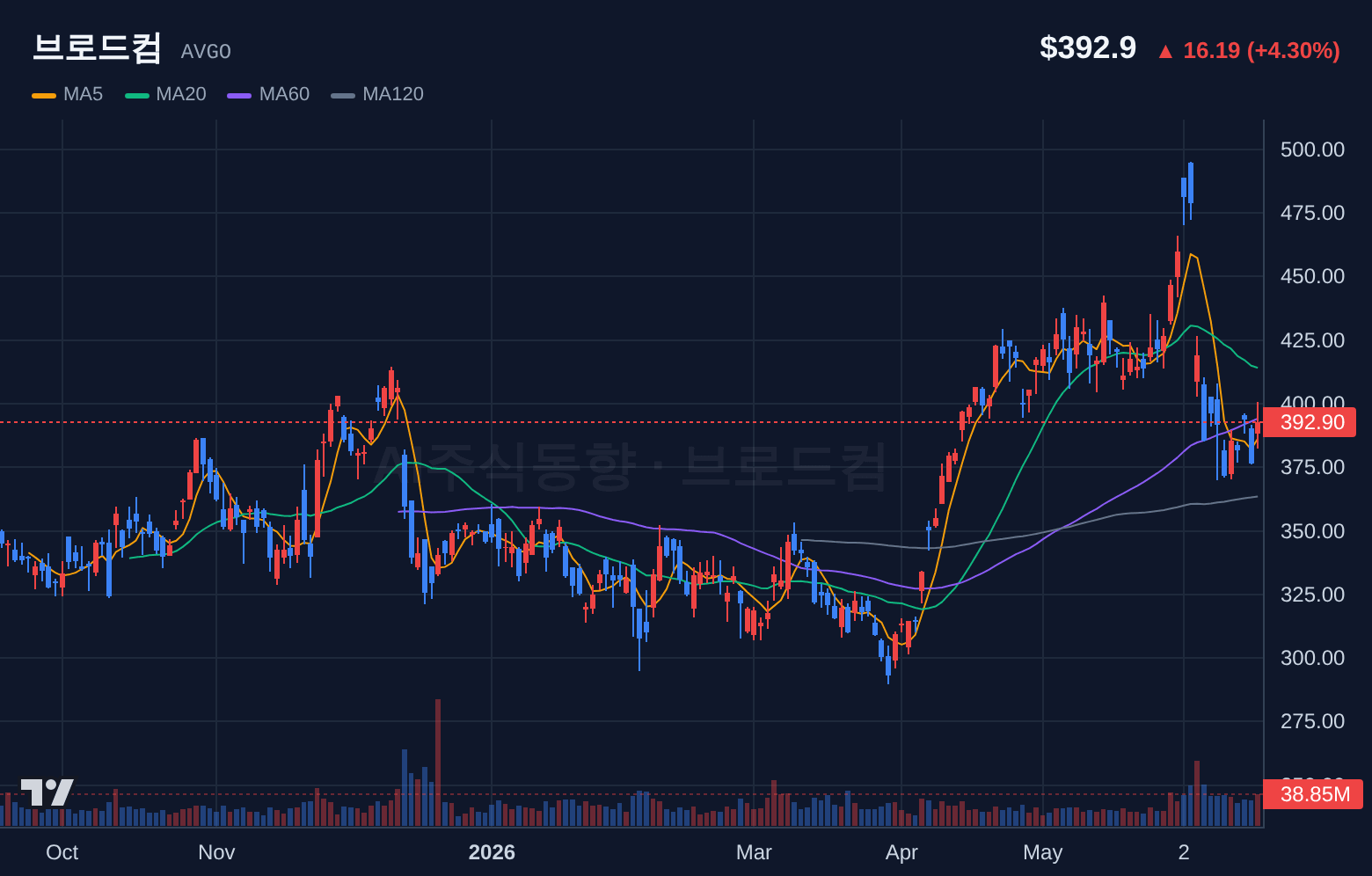This screenshot has height=876, width=1372.
Task: Click the 350.00 price axis label
Action: 1312,531
